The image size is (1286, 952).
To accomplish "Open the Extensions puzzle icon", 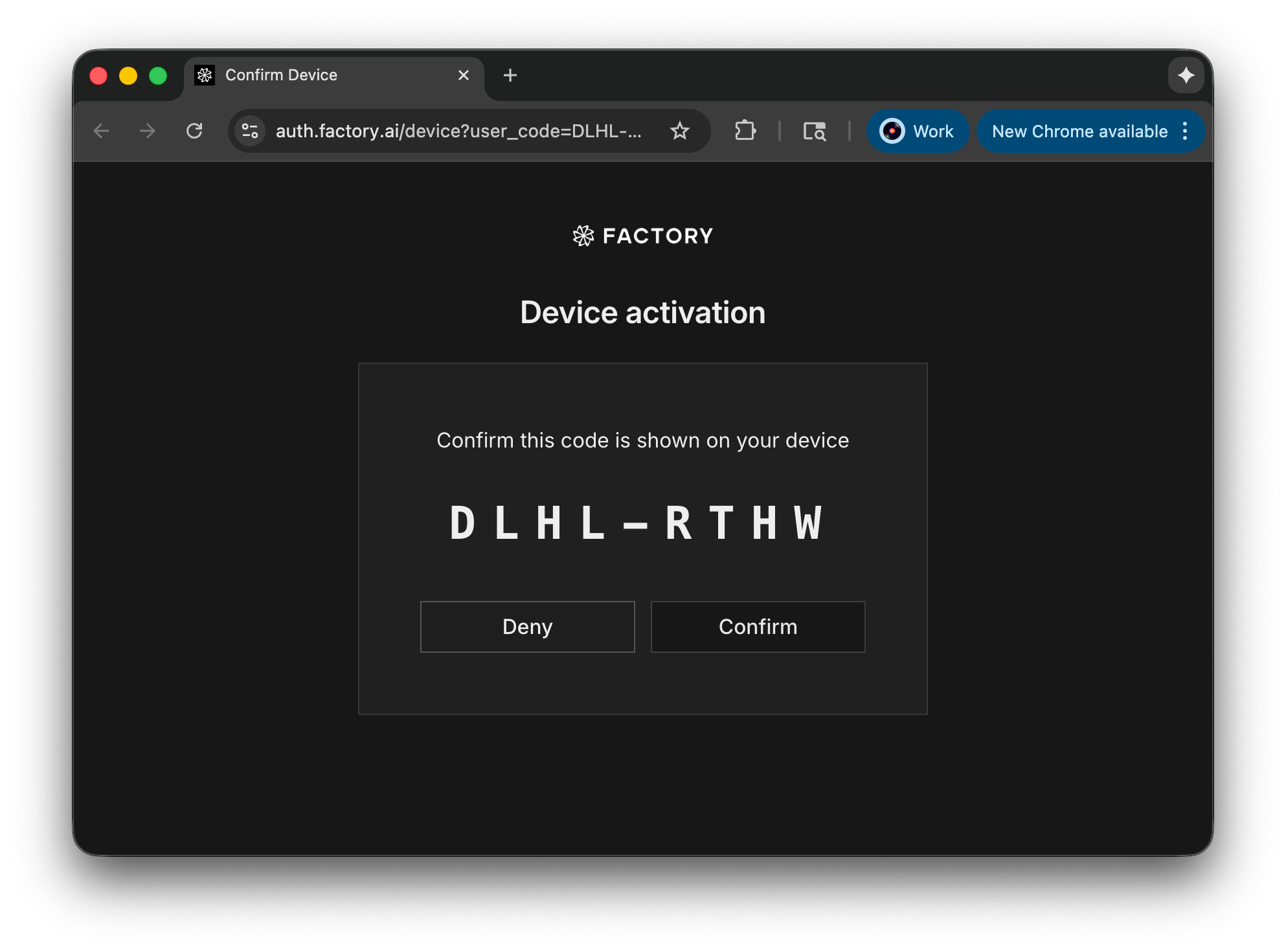I will pos(745,131).
